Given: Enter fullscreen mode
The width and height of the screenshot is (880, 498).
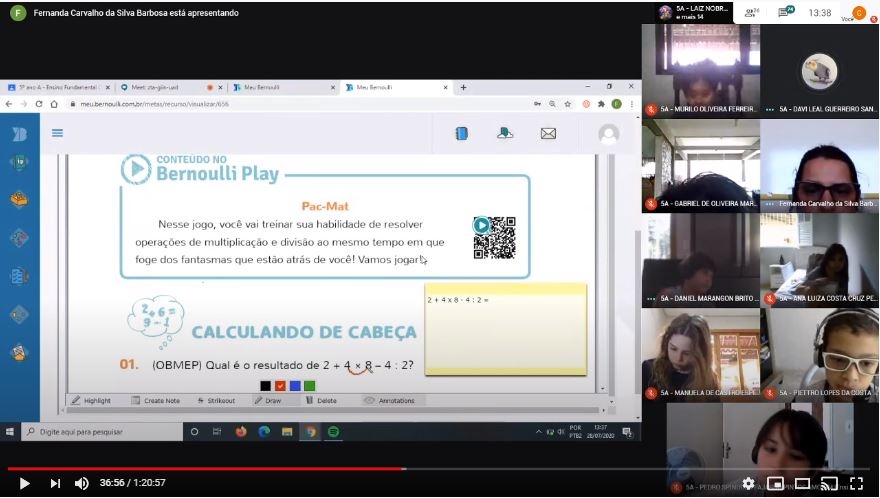Looking at the screenshot, I should [856, 483].
